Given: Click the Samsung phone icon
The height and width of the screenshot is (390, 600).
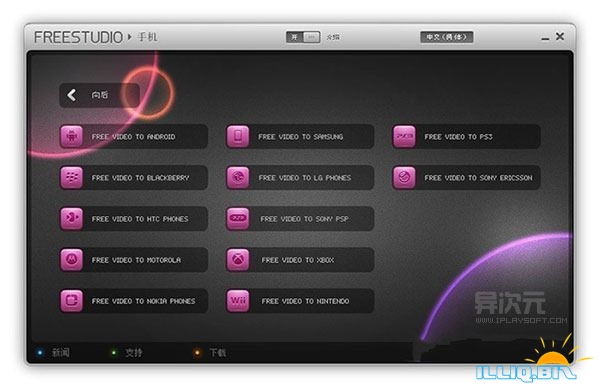Looking at the screenshot, I should [238, 136].
